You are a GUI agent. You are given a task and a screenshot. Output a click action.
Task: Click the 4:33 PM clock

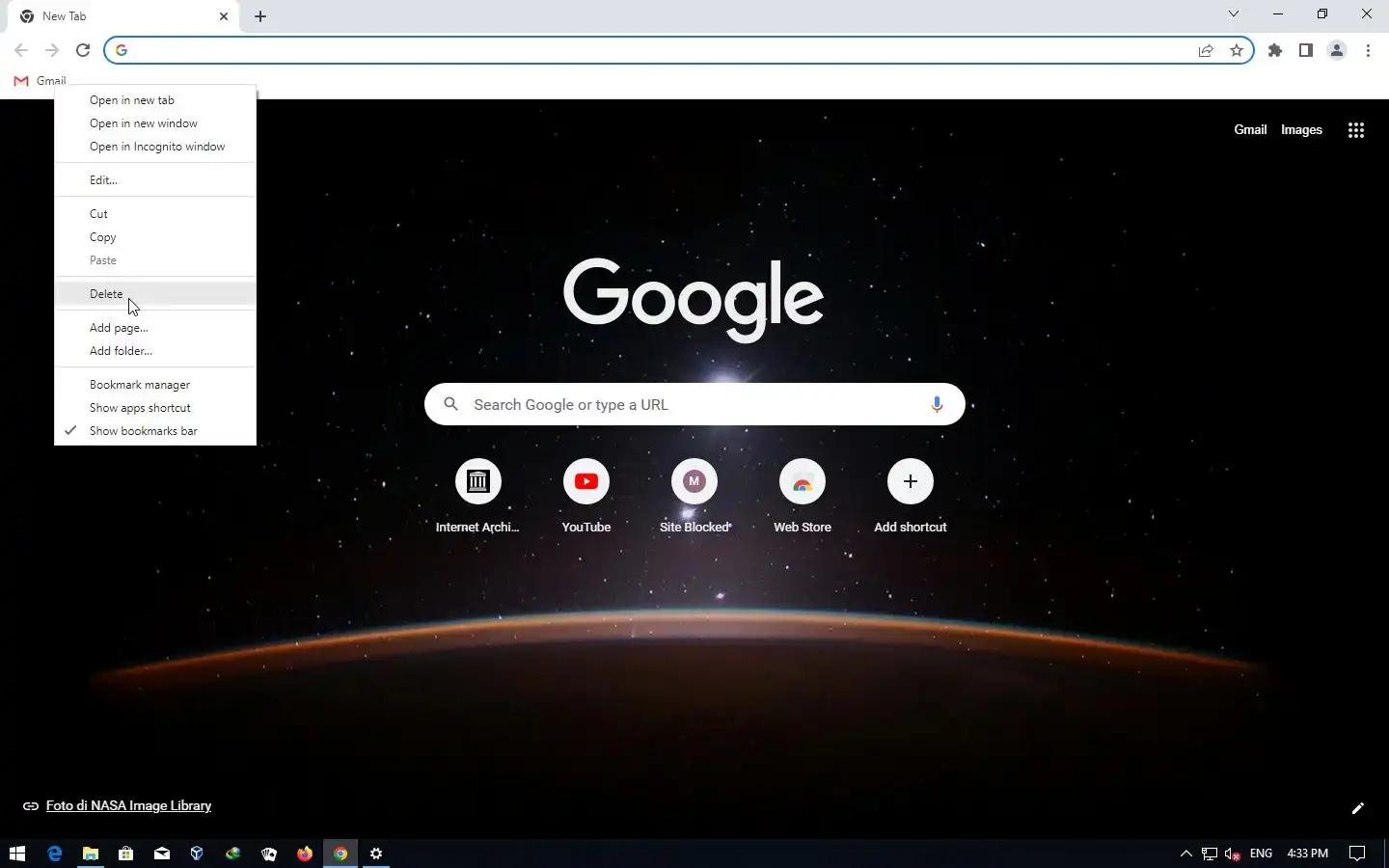click(1307, 854)
